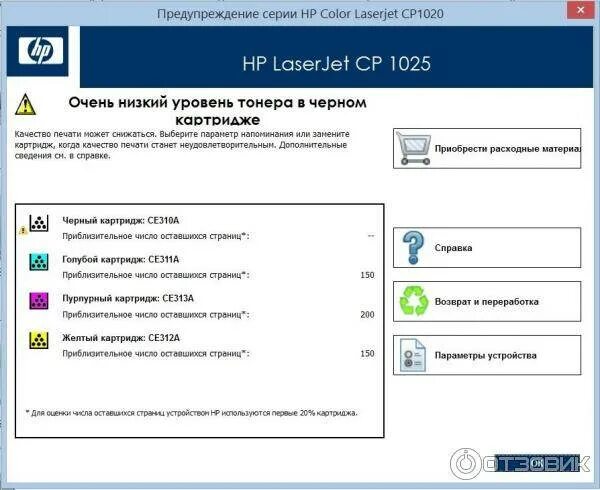Select the magenta cartridge toner icon

(x=39, y=301)
